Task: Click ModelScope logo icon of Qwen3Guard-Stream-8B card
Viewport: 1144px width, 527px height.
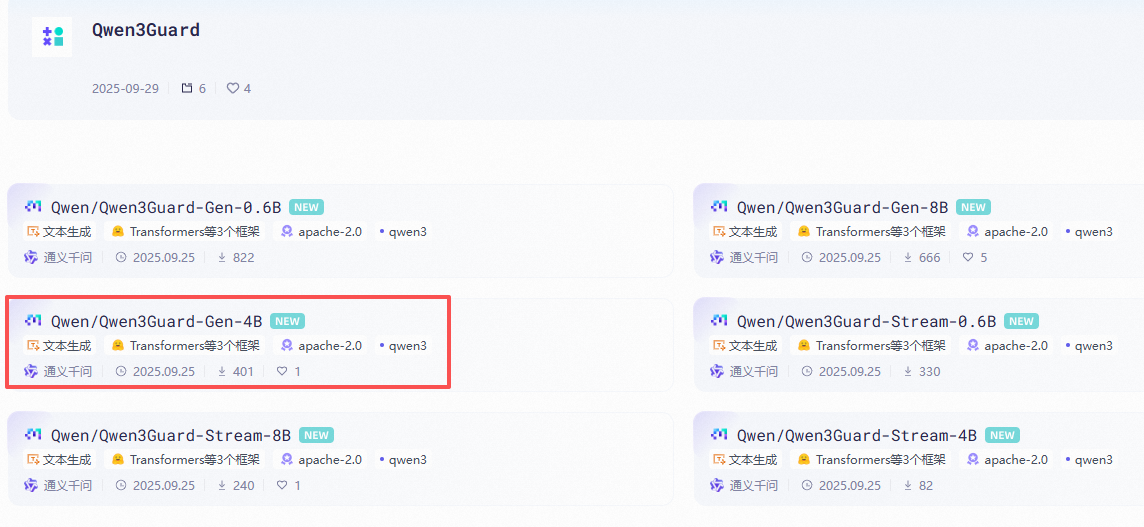Action: point(33,434)
